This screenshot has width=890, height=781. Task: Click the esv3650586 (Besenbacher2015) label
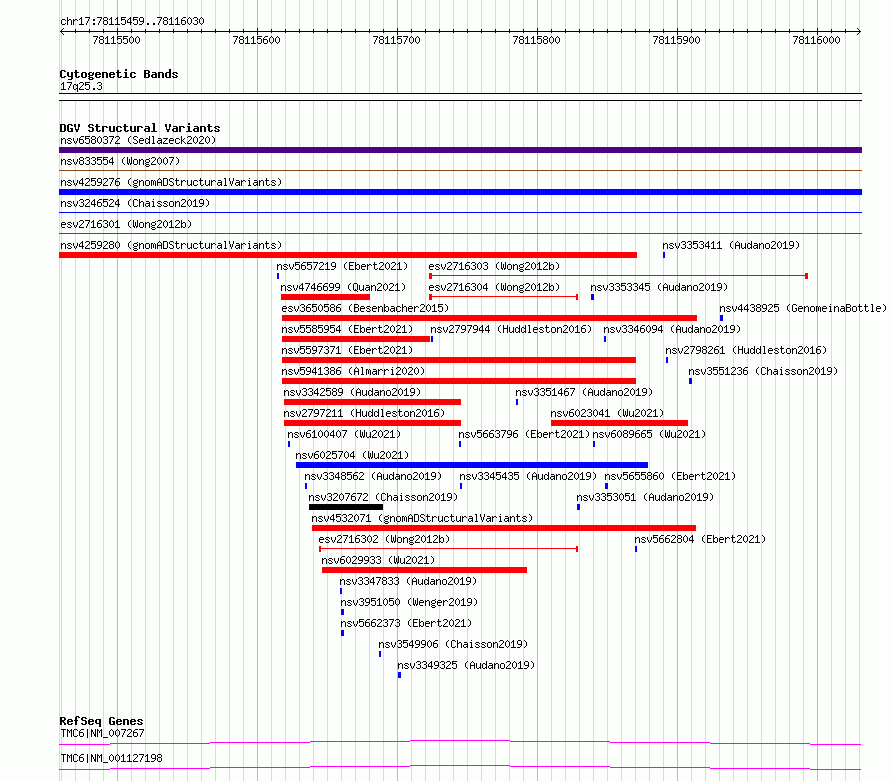tap(365, 308)
